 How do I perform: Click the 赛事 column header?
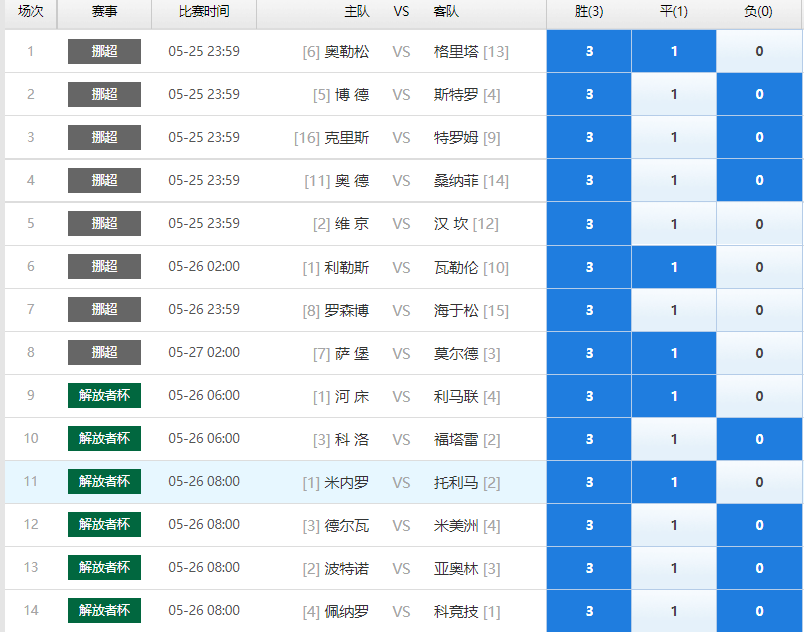click(104, 11)
